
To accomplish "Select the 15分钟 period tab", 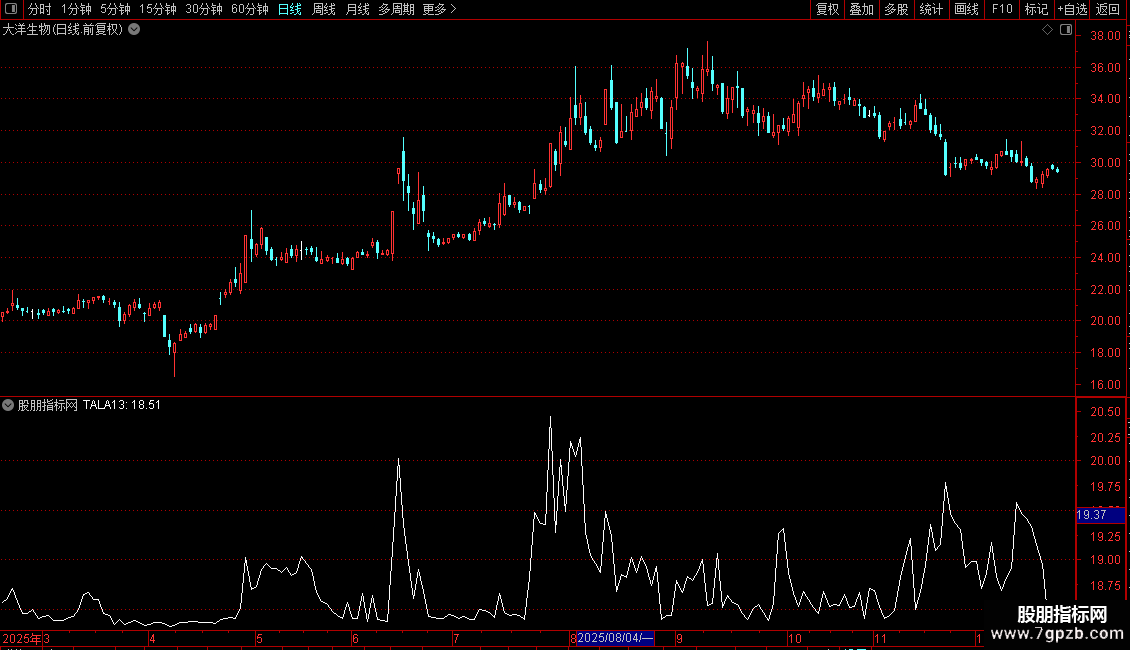I will click(x=158, y=9).
